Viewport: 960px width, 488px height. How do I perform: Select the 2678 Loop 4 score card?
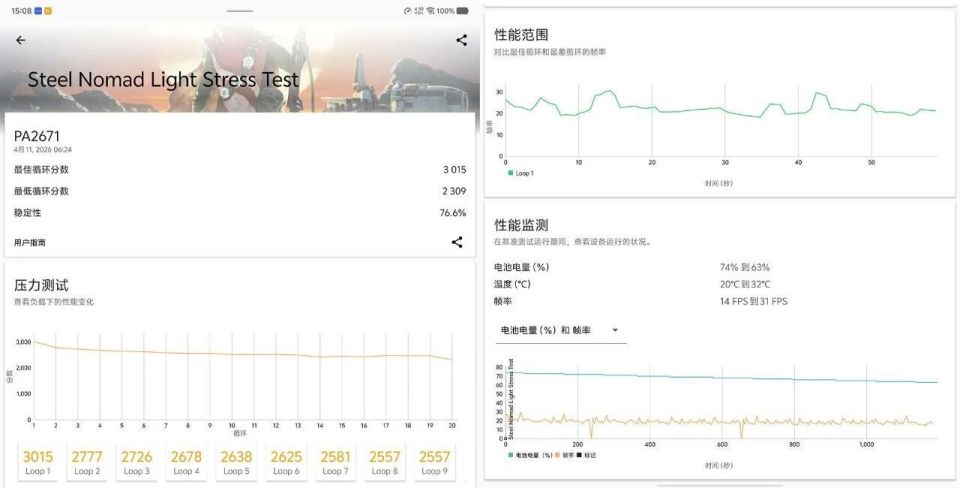click(x=186, y=462)
